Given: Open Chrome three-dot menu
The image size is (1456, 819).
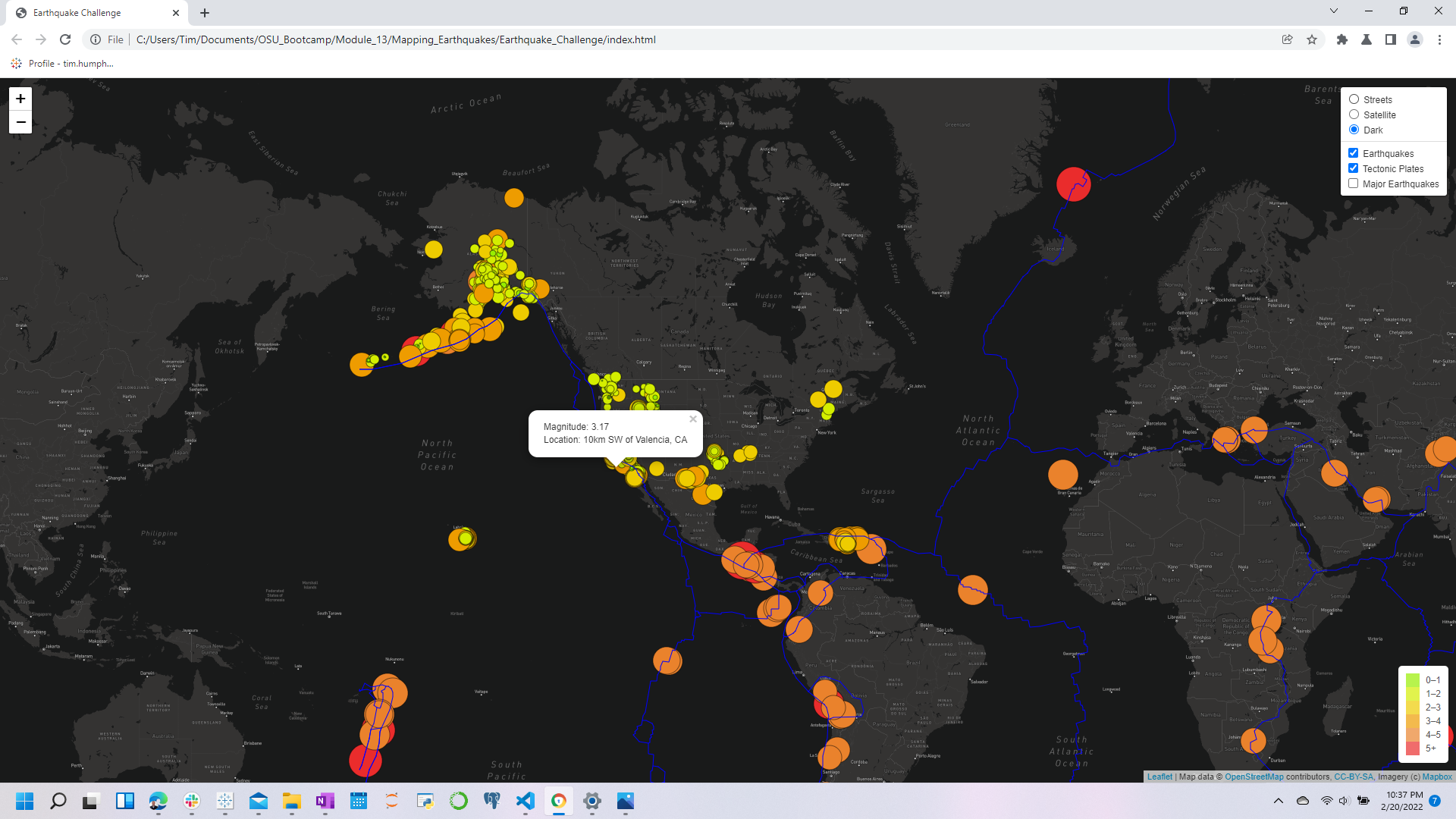Looking at the screenshot, I should (x=1439, y=39).
